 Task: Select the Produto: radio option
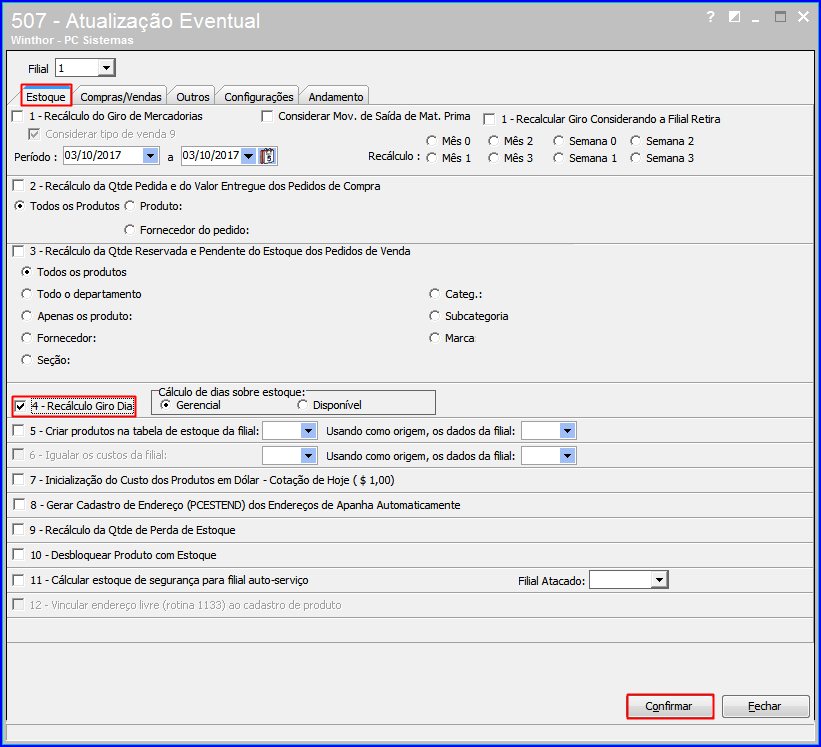click(129, 206)
